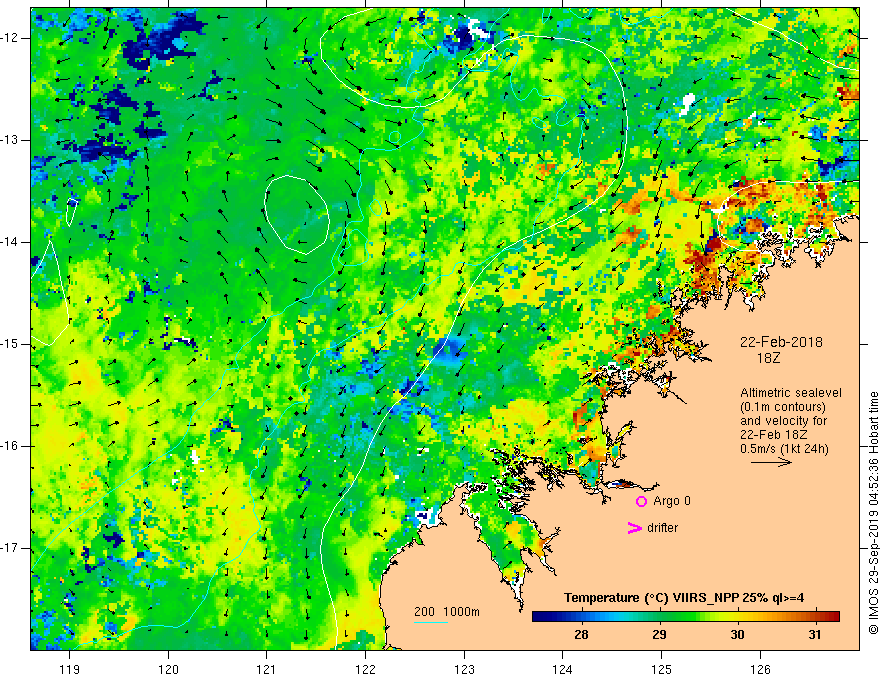
Task: Click the magenta Argo 0 circle icon
Action: click(641, 502)
